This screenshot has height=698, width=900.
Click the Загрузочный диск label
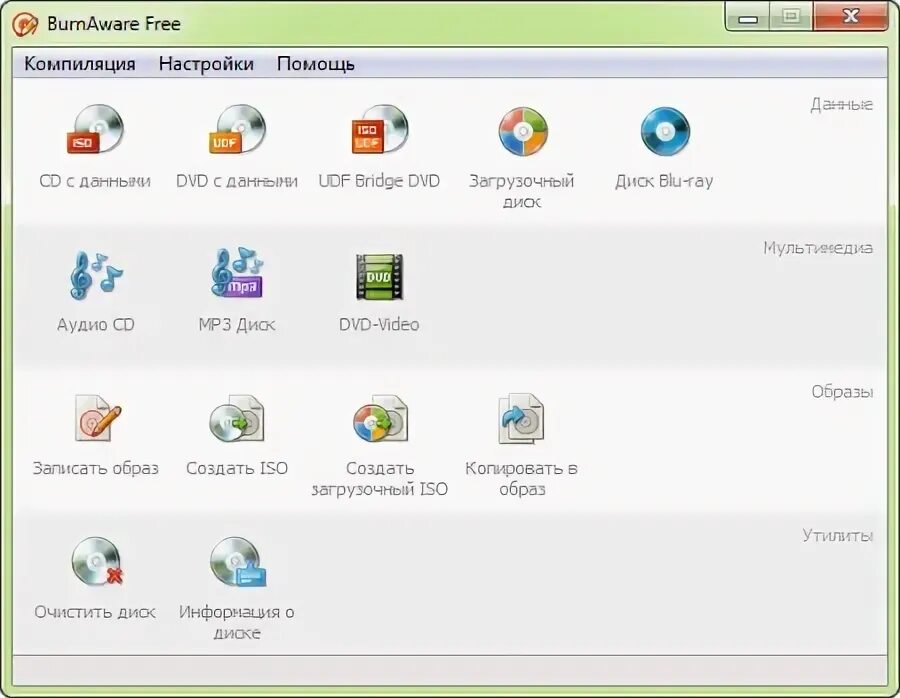[x=521, y=191]
